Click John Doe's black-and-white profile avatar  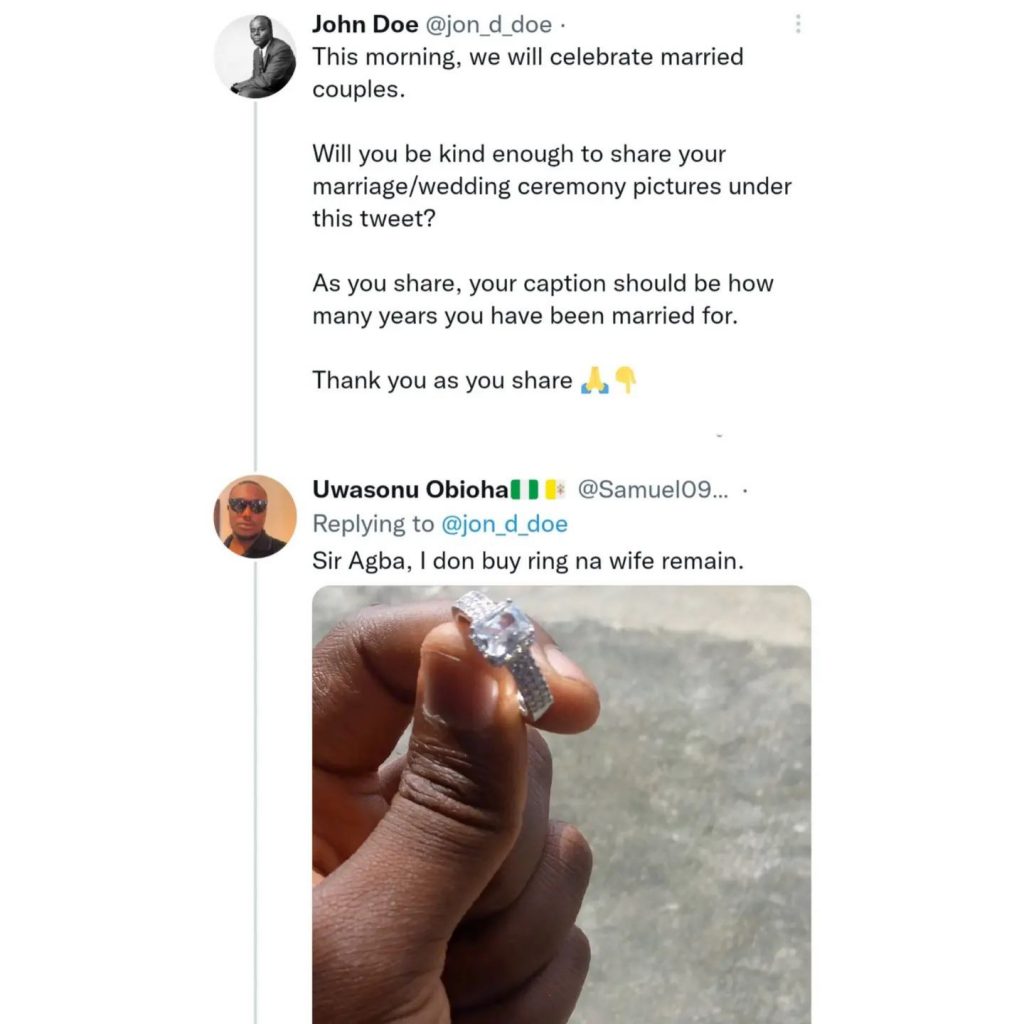pos(255,57)
